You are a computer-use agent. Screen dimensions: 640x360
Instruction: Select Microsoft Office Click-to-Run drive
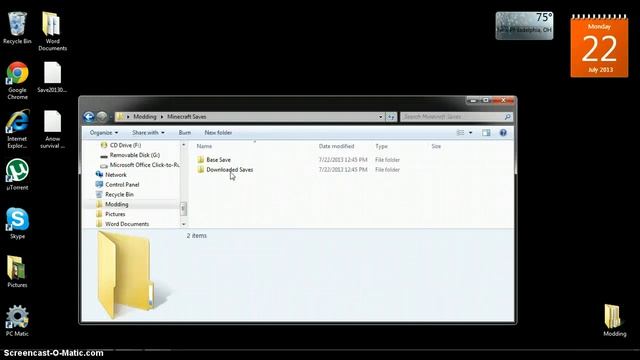(140, 165)
